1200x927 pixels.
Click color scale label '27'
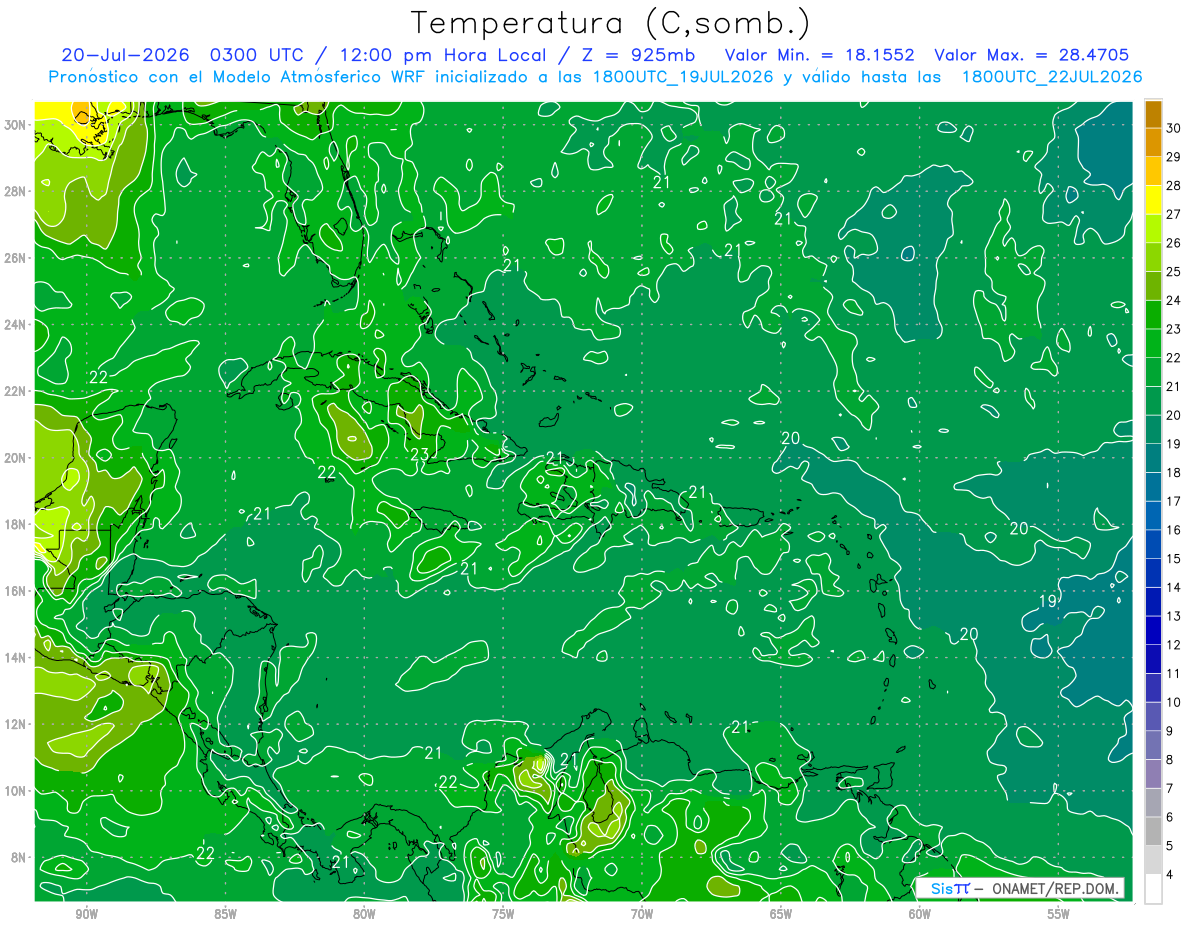(1173, 214)
